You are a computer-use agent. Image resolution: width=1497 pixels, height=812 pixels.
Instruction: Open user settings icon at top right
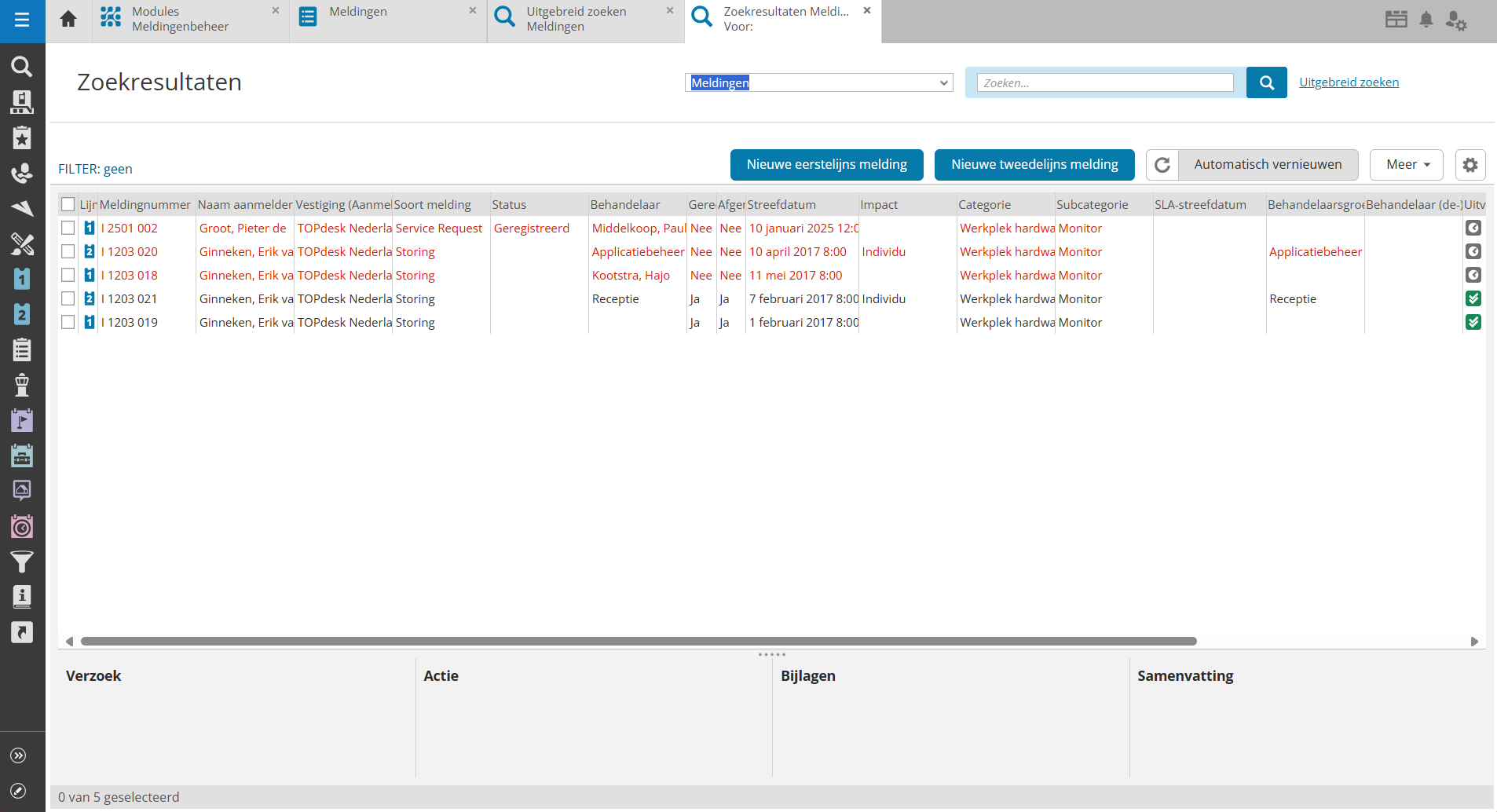[x=1456, y=20]
